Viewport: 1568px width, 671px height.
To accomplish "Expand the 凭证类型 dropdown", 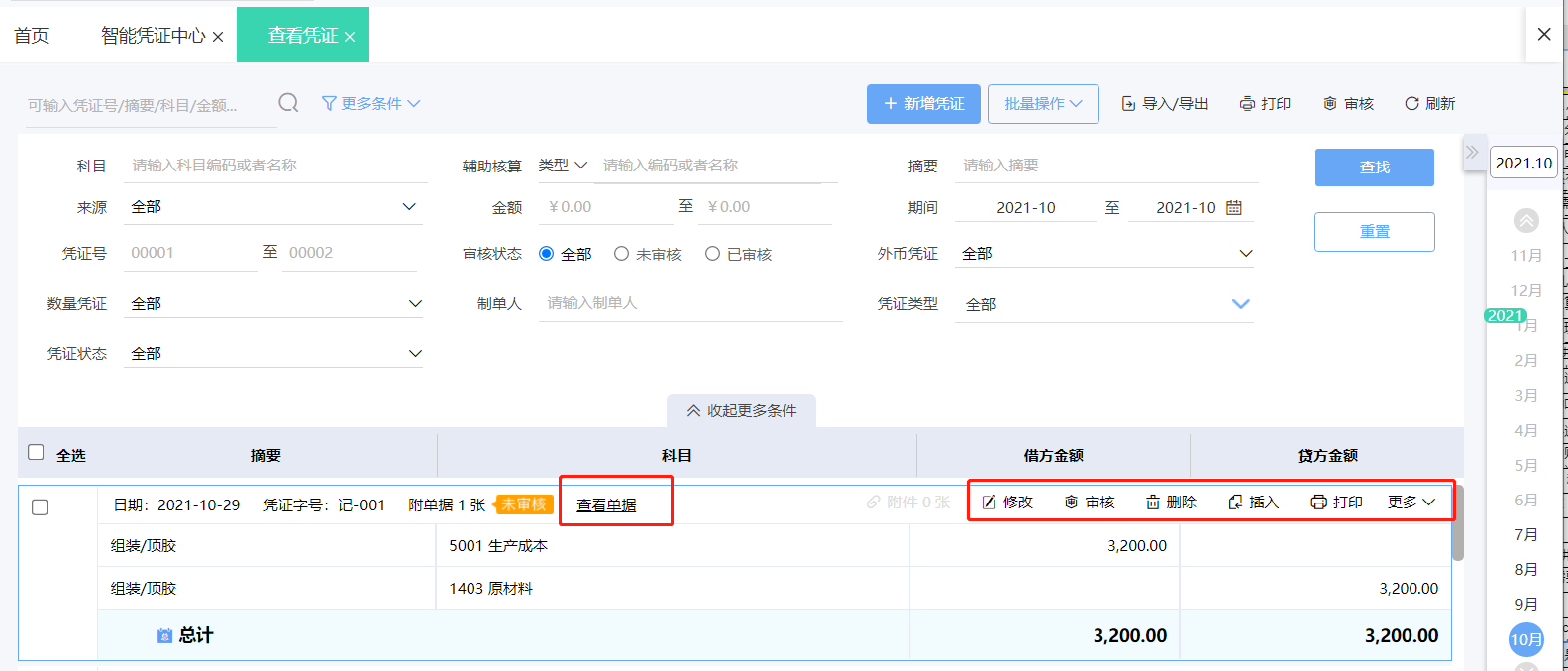I will click(1240, 304).
